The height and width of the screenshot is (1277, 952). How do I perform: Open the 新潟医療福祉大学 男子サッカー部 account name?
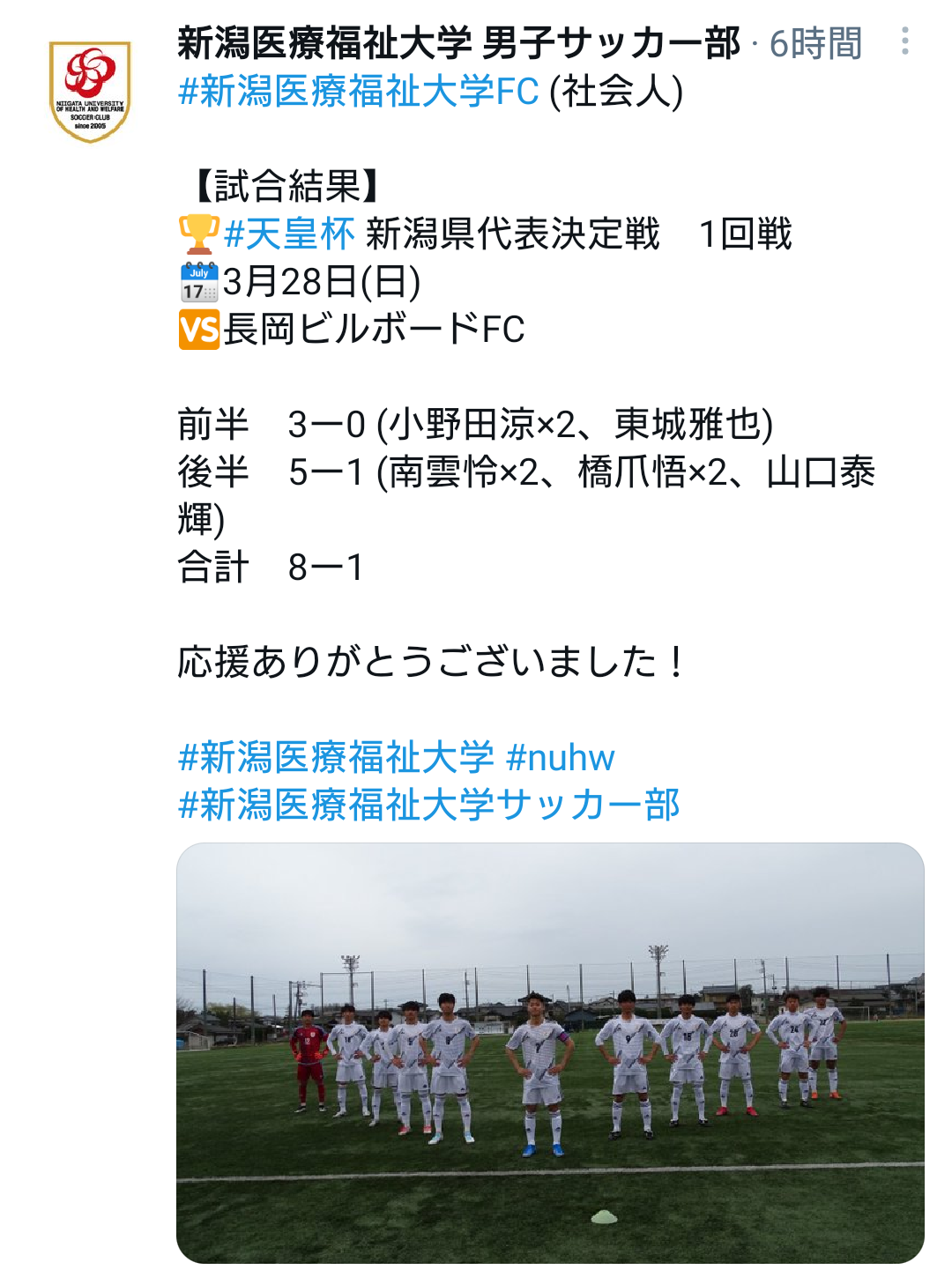tap(458, 43)
